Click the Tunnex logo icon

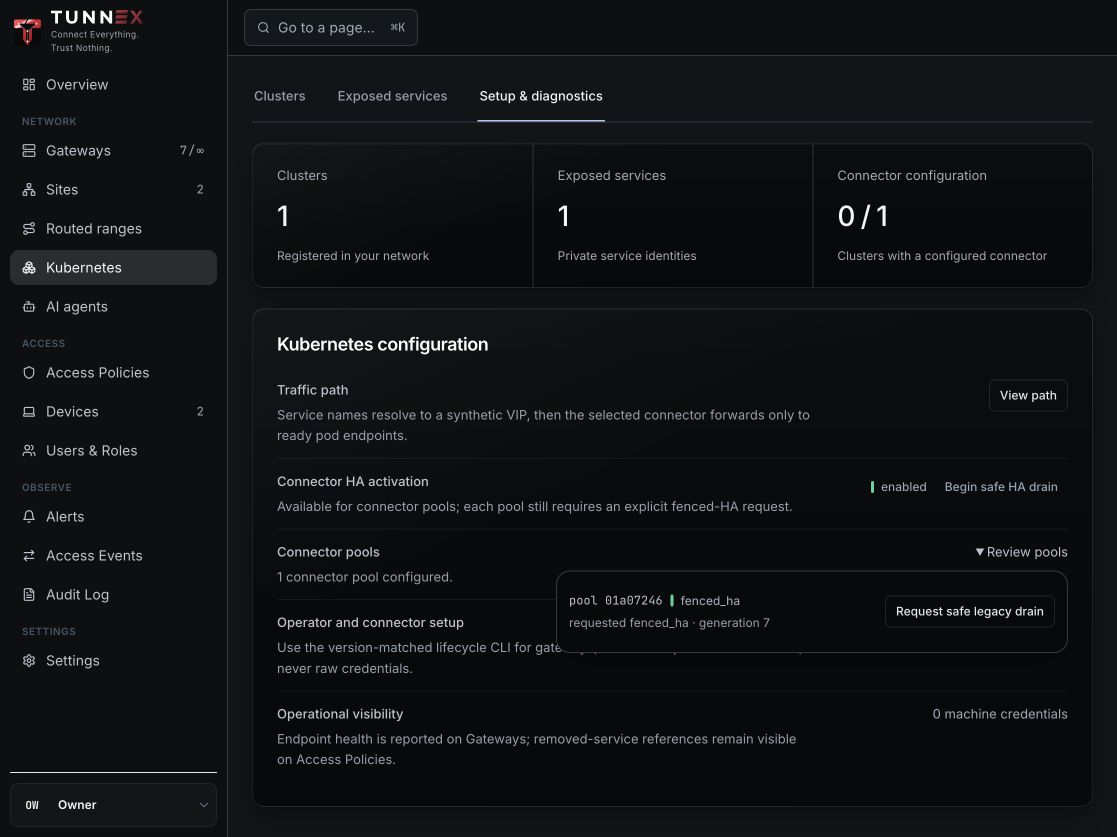pyautogui.click(x=27, y=31)
